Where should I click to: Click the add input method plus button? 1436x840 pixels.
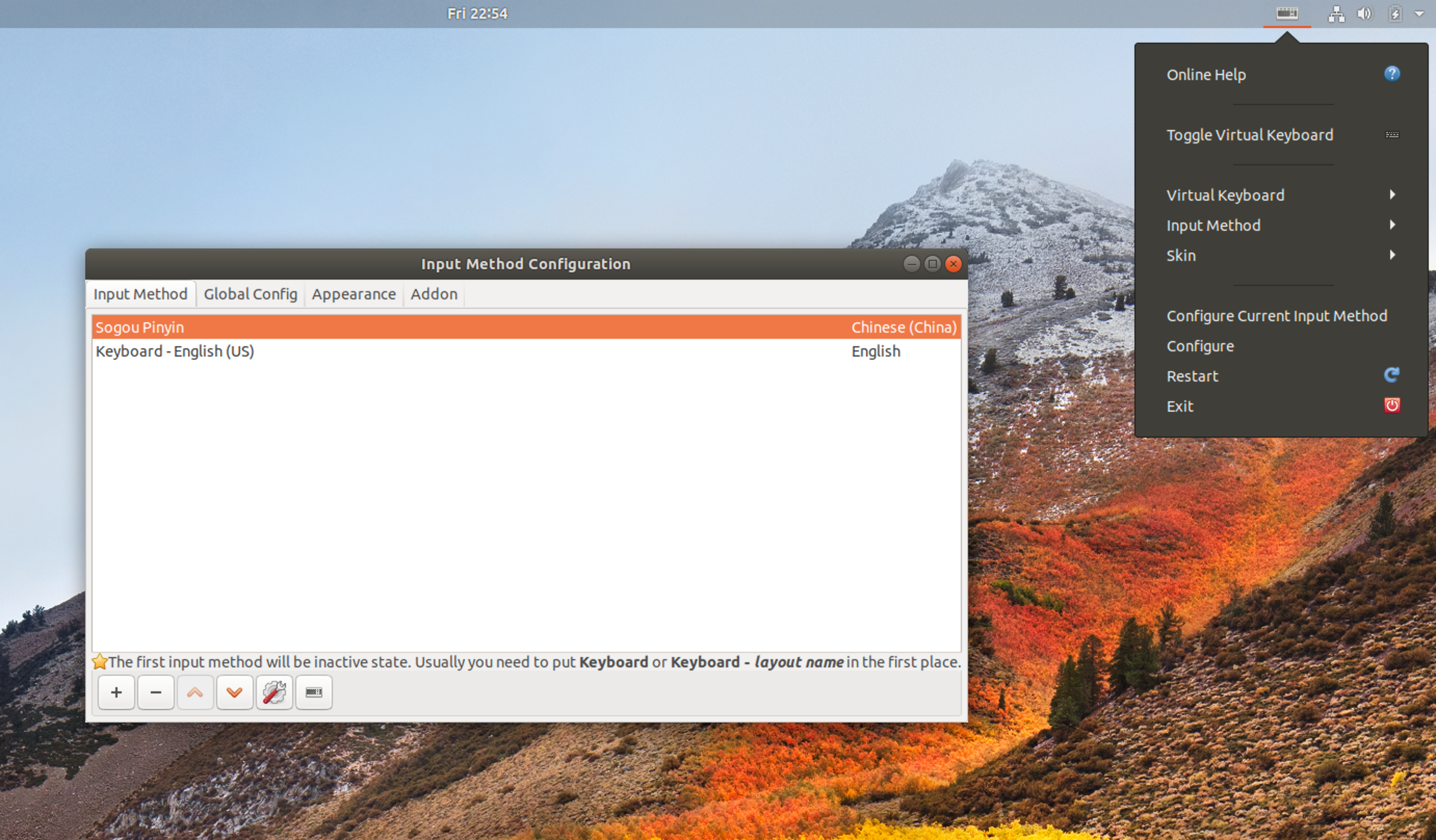[116, 692]
